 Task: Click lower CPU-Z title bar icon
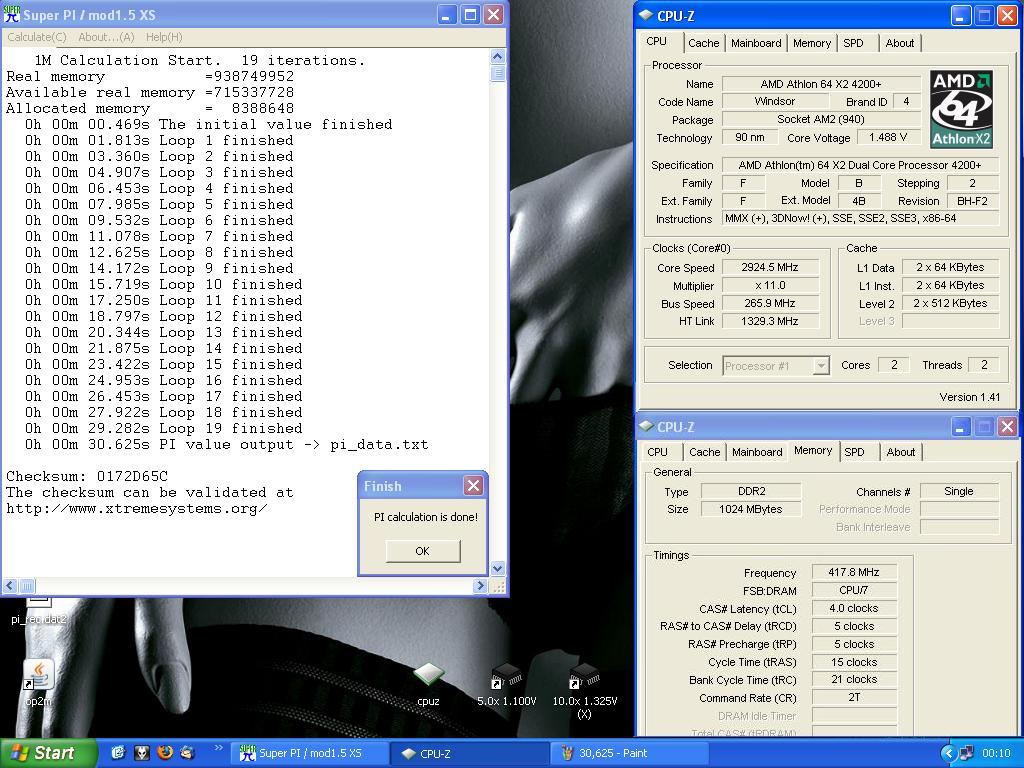[646, 426]
